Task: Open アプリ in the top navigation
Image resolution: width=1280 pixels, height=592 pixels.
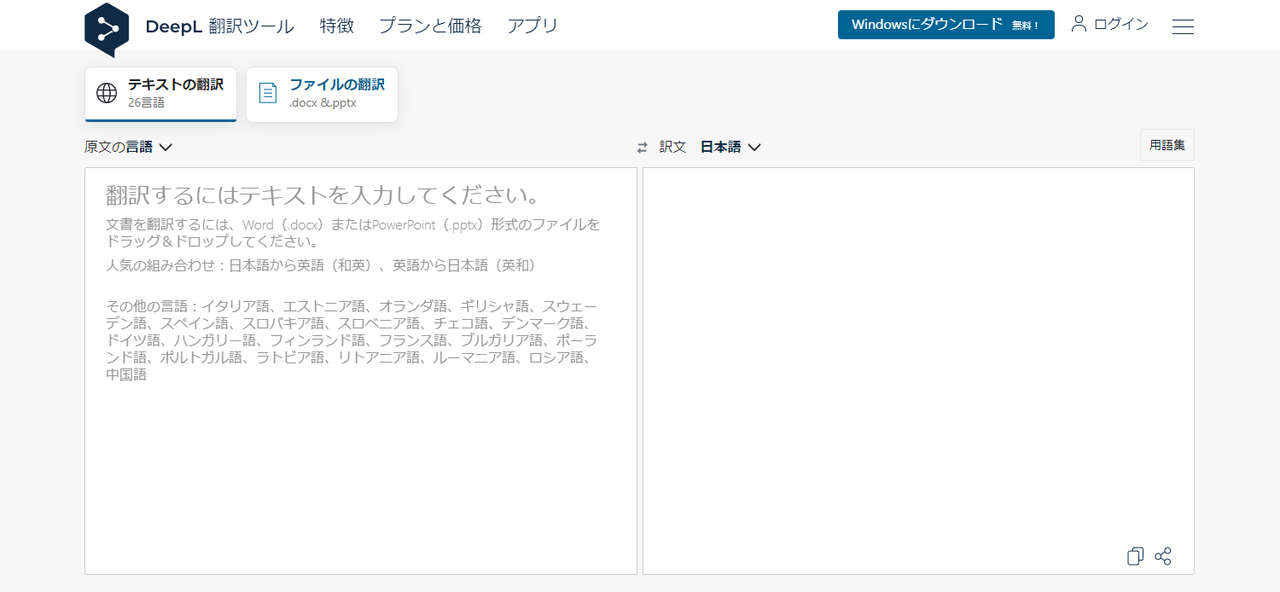Action: [x=533, y=26]
